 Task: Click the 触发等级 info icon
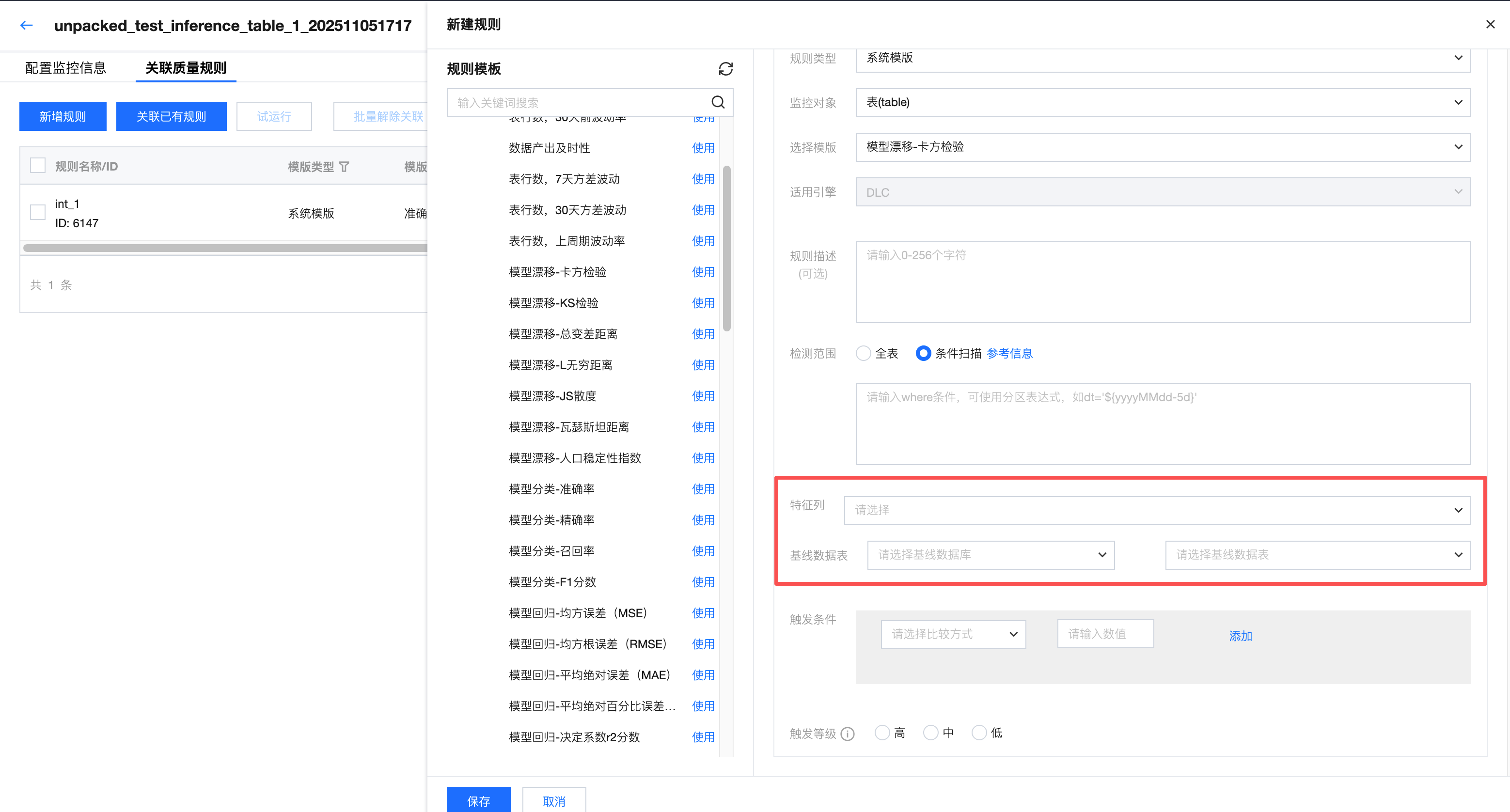pyautogui.click(x=848, y=734)
